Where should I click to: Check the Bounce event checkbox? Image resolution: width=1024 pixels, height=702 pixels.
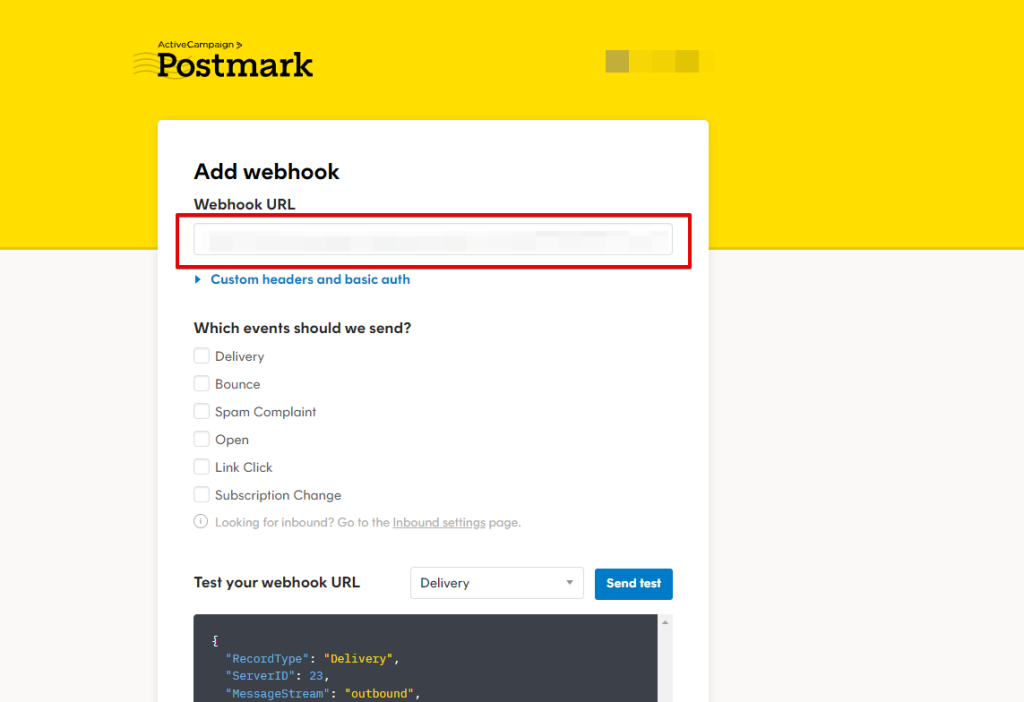click(202, 384)
